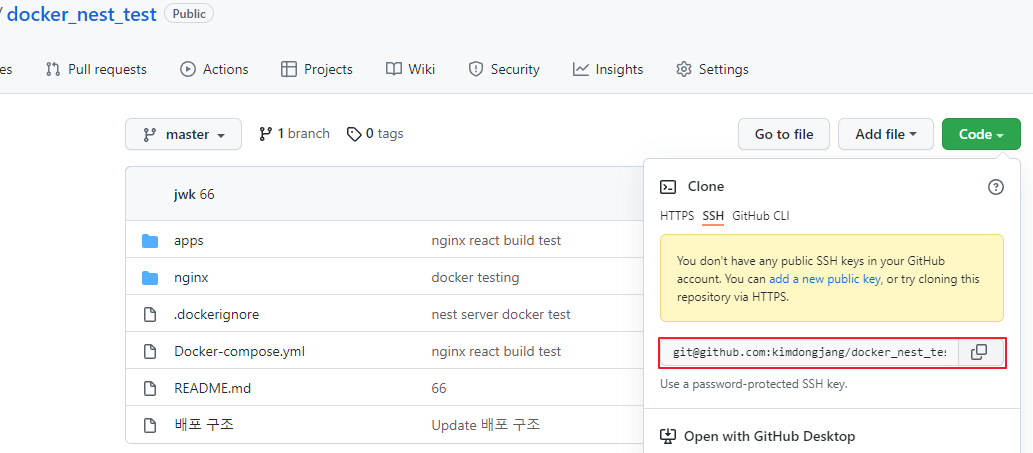1033x453 pixels.
Task: Open the Pull requests tab
Action: coord(96,69)
